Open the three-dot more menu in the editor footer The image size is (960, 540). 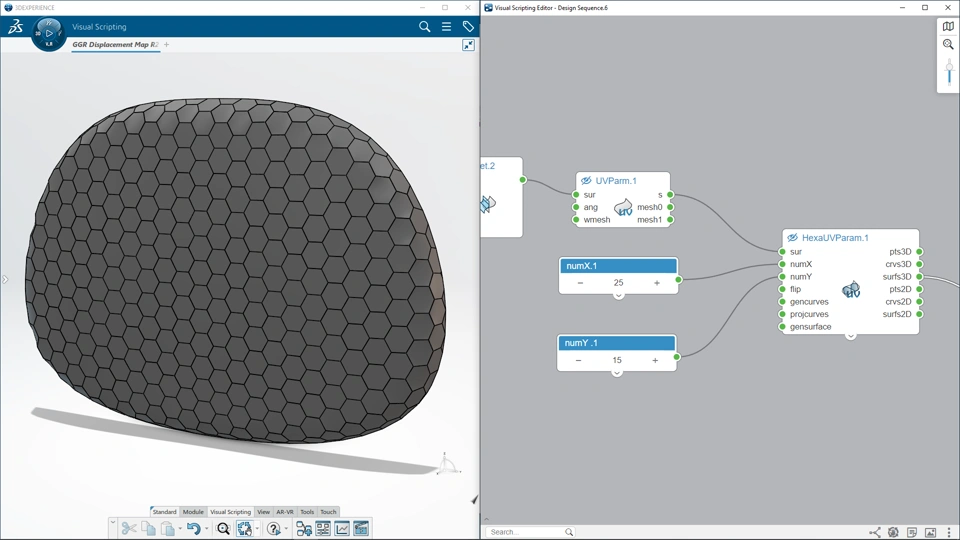949,532
